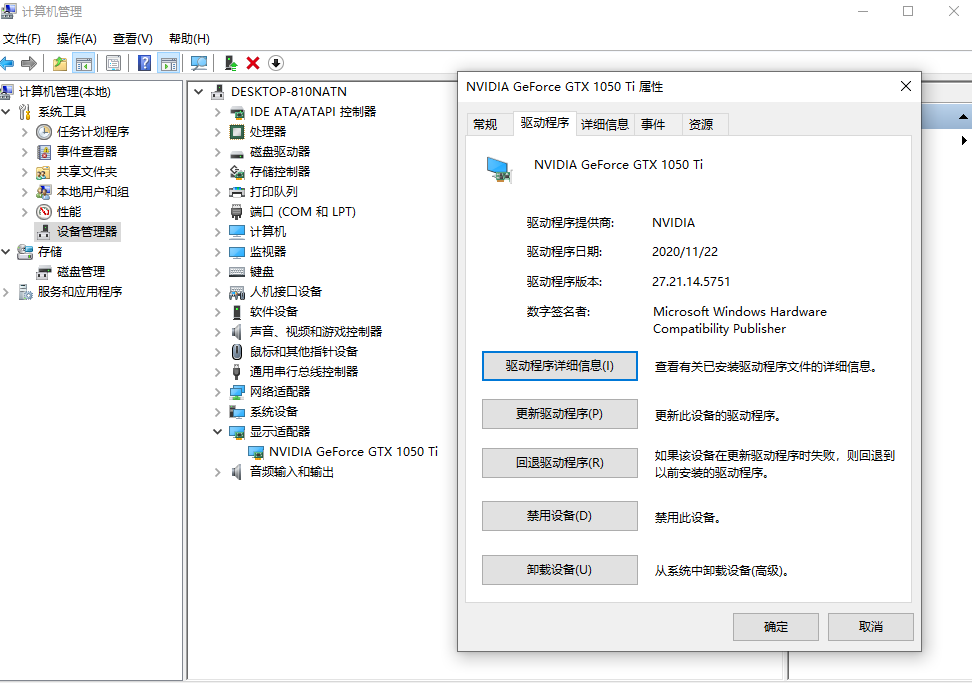Click the action pane right-arrow expander

pos(964,140)
